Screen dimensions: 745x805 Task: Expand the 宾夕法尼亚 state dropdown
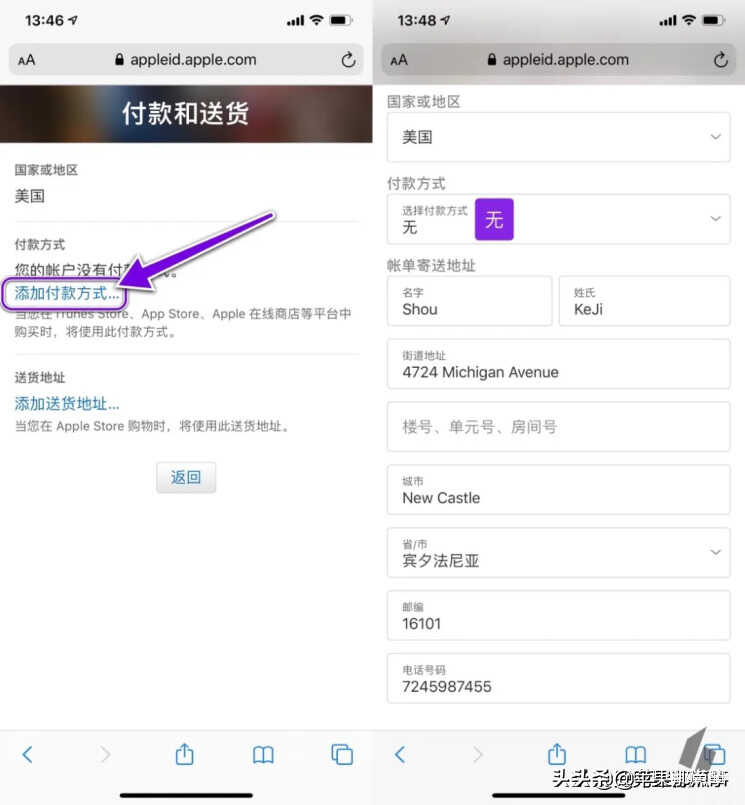tap(558, 552)
